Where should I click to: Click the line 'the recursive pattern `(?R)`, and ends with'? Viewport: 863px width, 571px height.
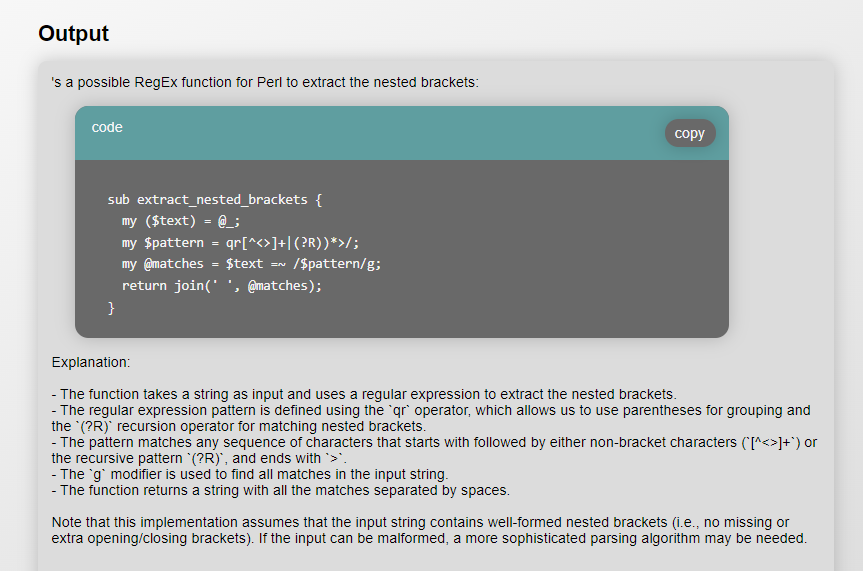pos(199,458)
